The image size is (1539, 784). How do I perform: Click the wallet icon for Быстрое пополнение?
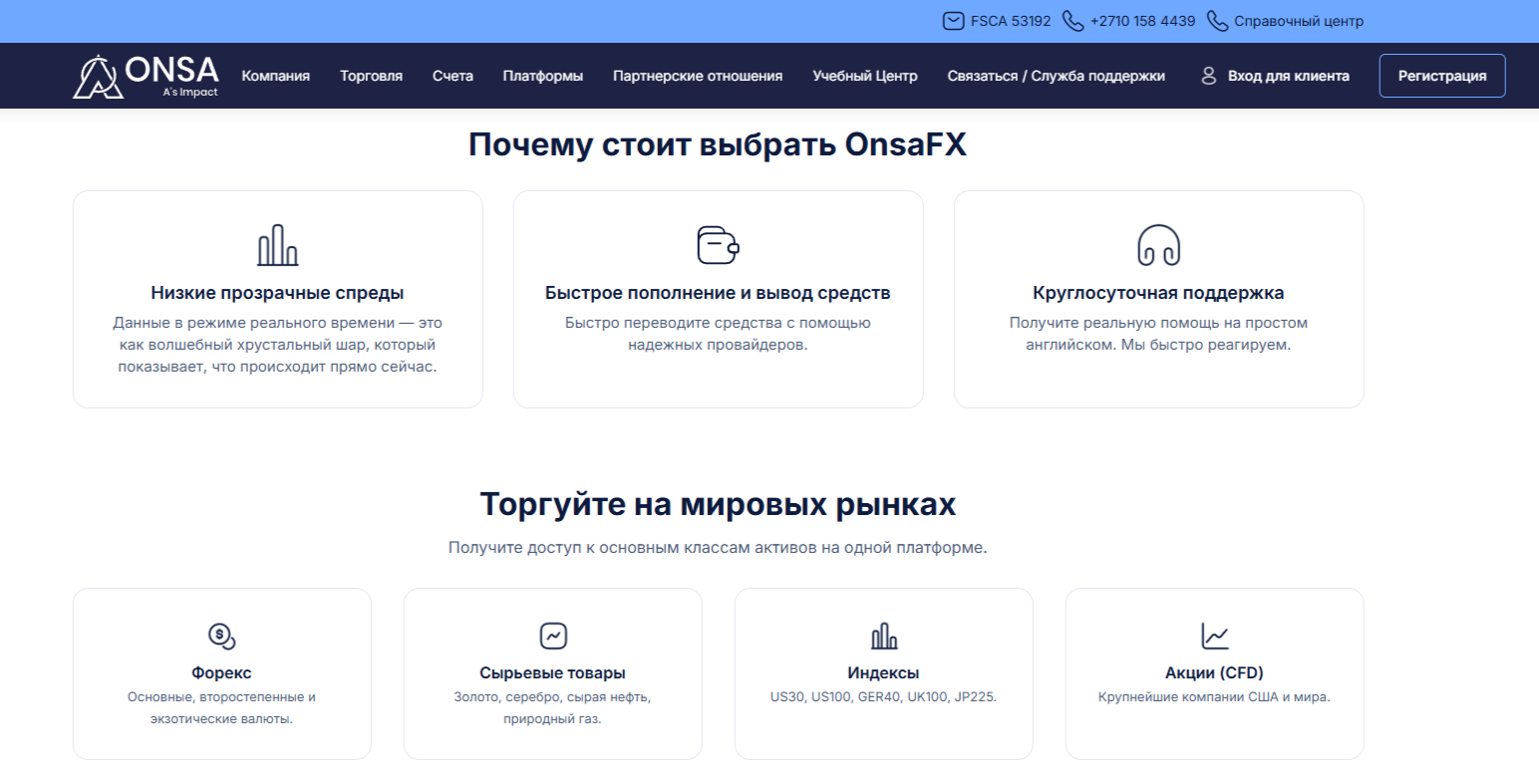click(718, 245)
